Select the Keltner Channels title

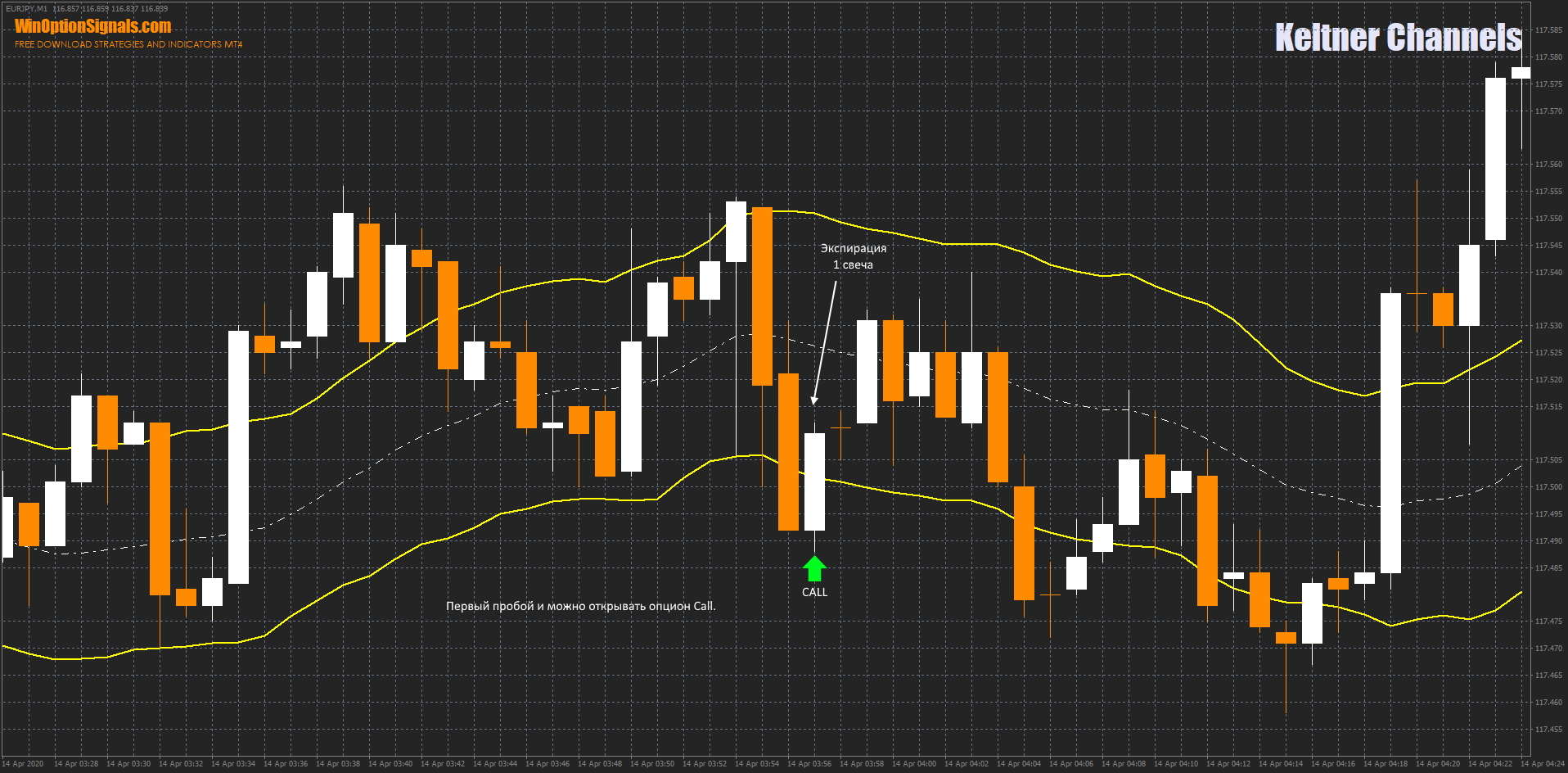pos(1398,38)
